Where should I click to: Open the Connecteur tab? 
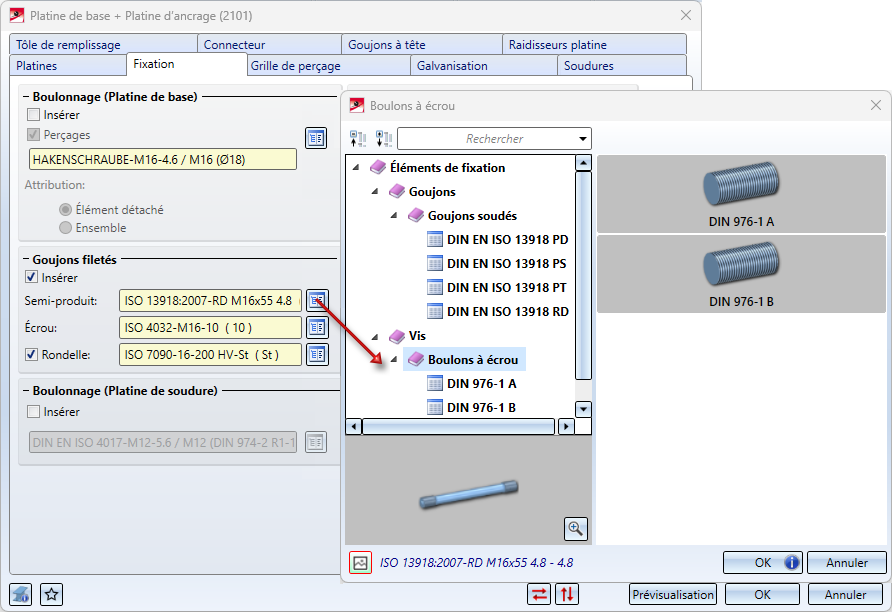269,44
